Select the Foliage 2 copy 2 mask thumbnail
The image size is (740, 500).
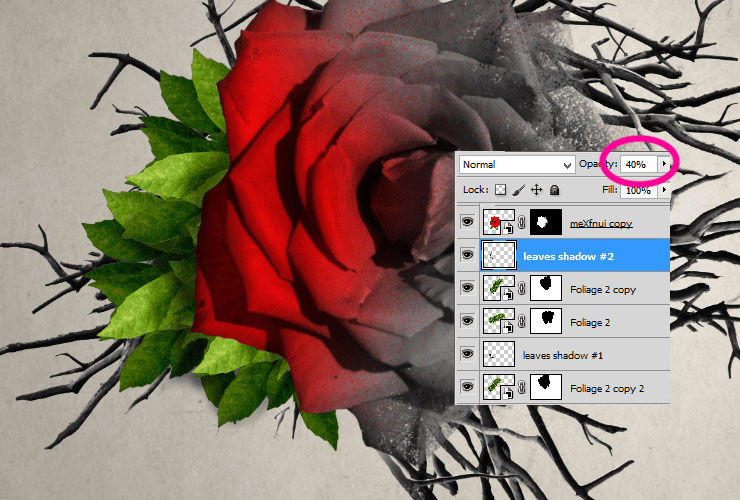click(x=546, y=387)
